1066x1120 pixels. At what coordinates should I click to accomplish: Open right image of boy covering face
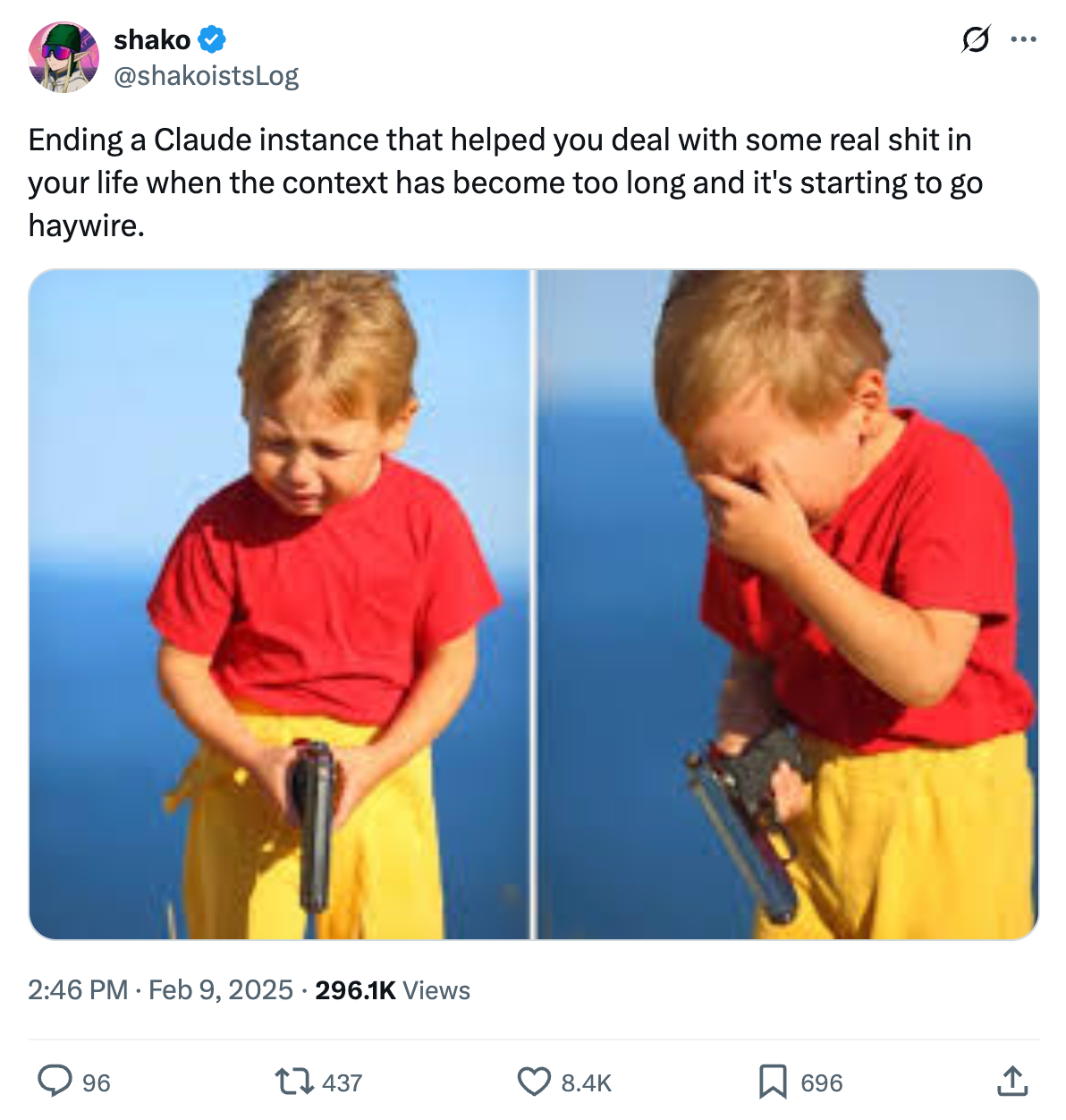coord(788,605)
